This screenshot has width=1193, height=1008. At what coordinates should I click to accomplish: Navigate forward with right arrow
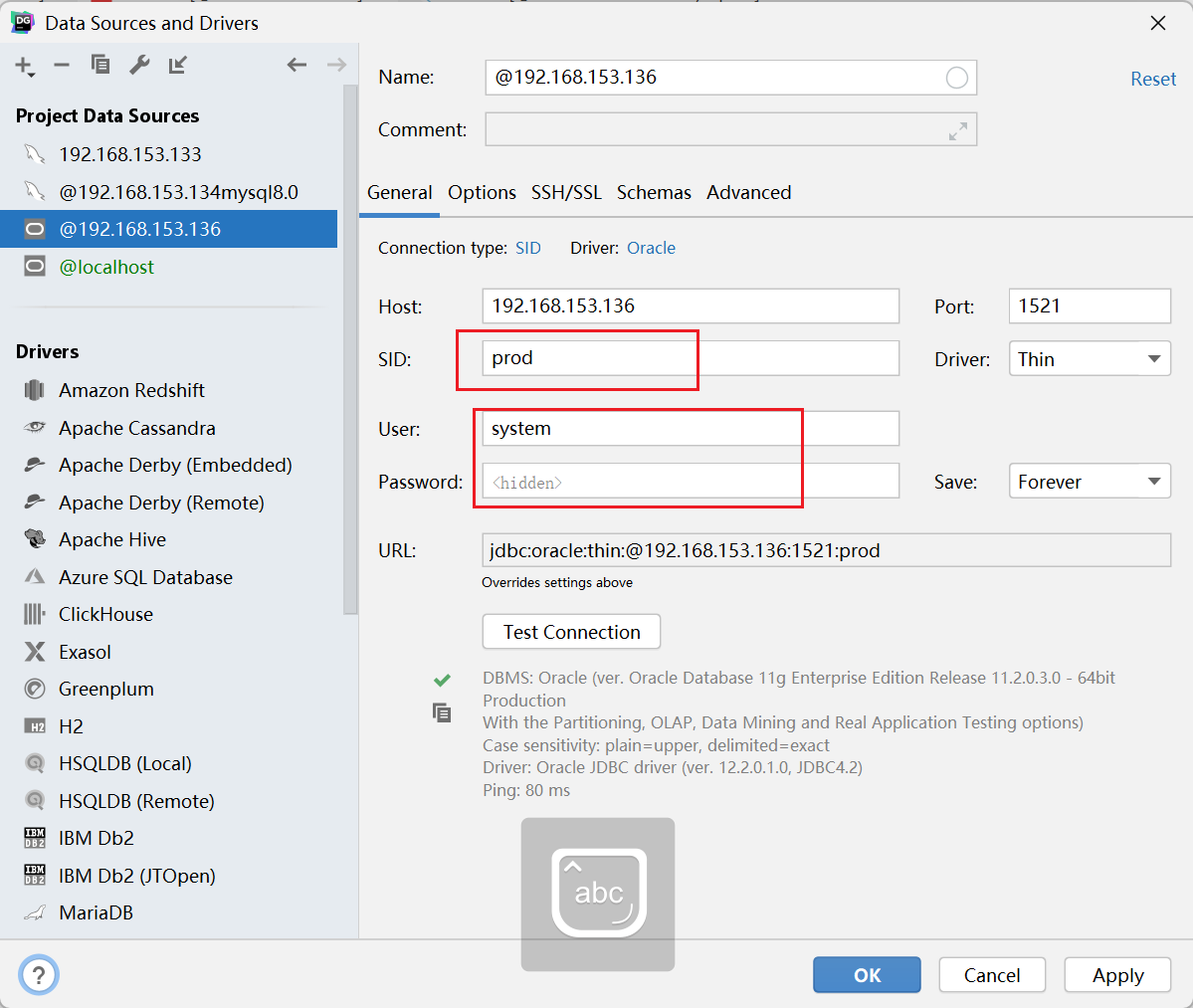click(x=336, y=66)
